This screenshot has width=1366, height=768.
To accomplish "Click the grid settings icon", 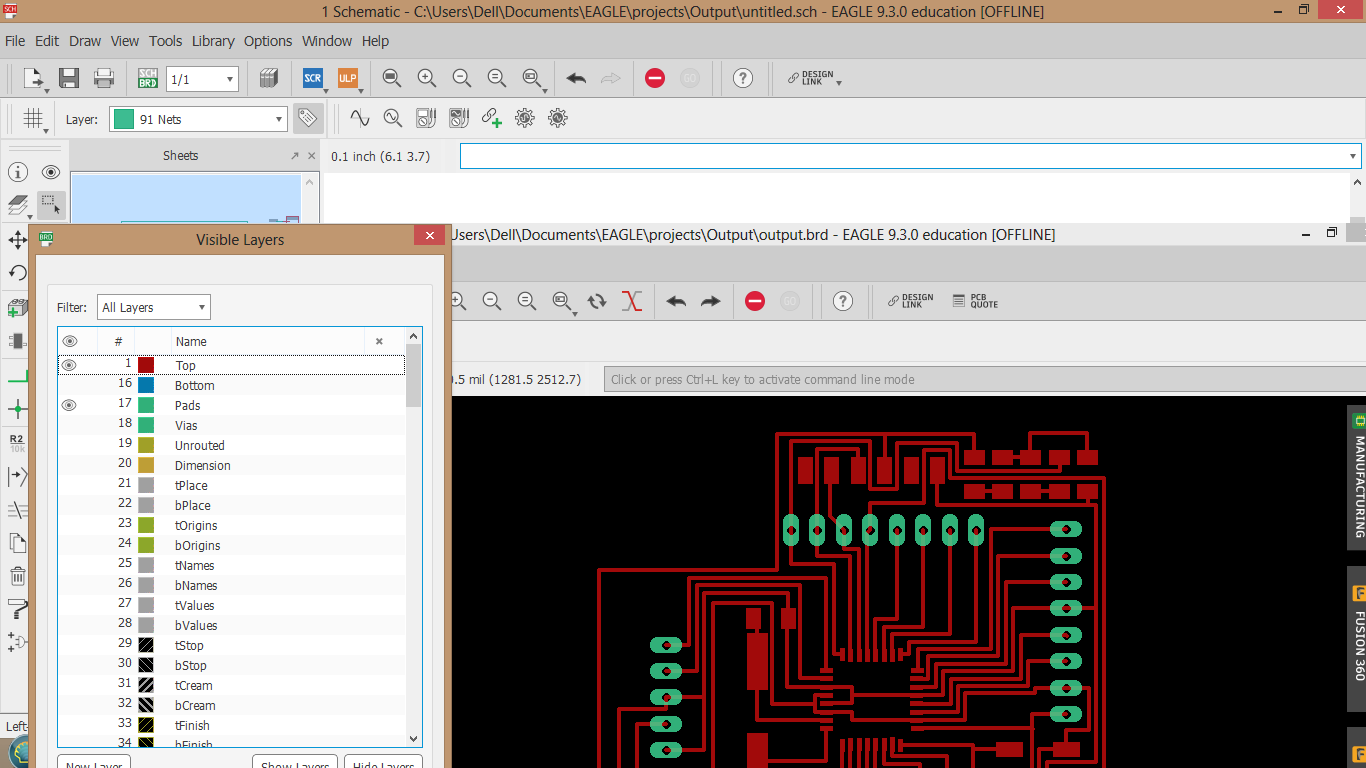I will tap(33, 118).
